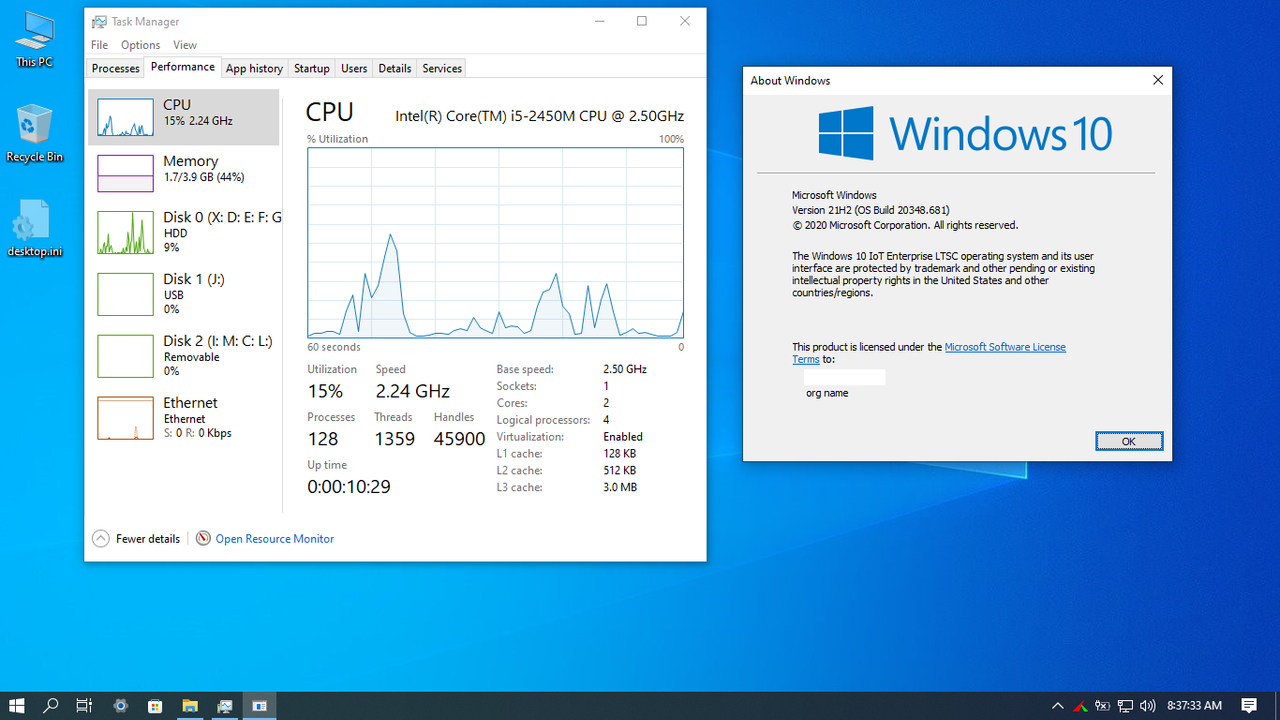Open Settings gear icon on taskbar
The width and height of the screenshot is (1280, 720).
(121, 706)
